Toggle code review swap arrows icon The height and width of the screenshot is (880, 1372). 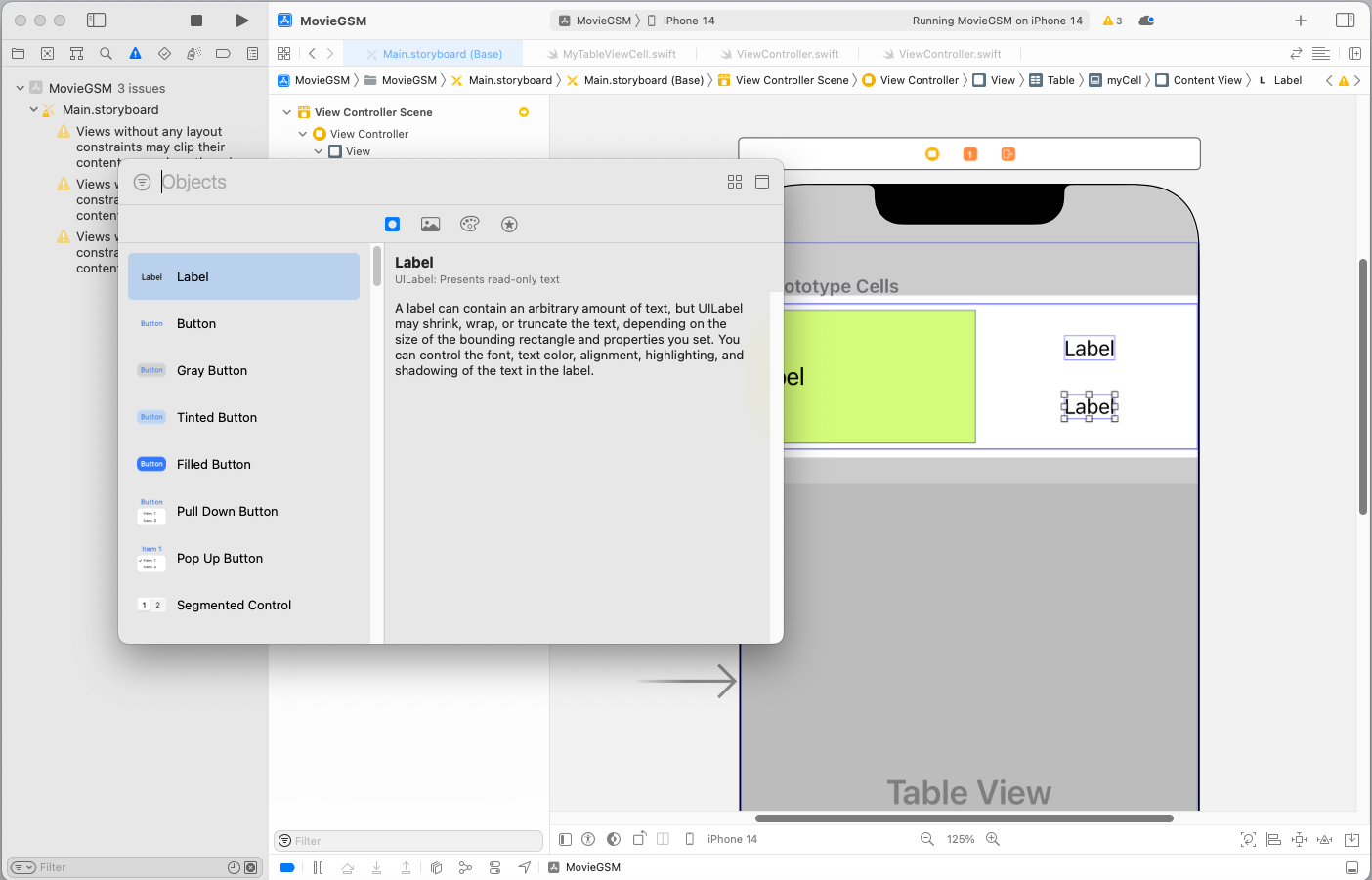tap(1296, 54)
